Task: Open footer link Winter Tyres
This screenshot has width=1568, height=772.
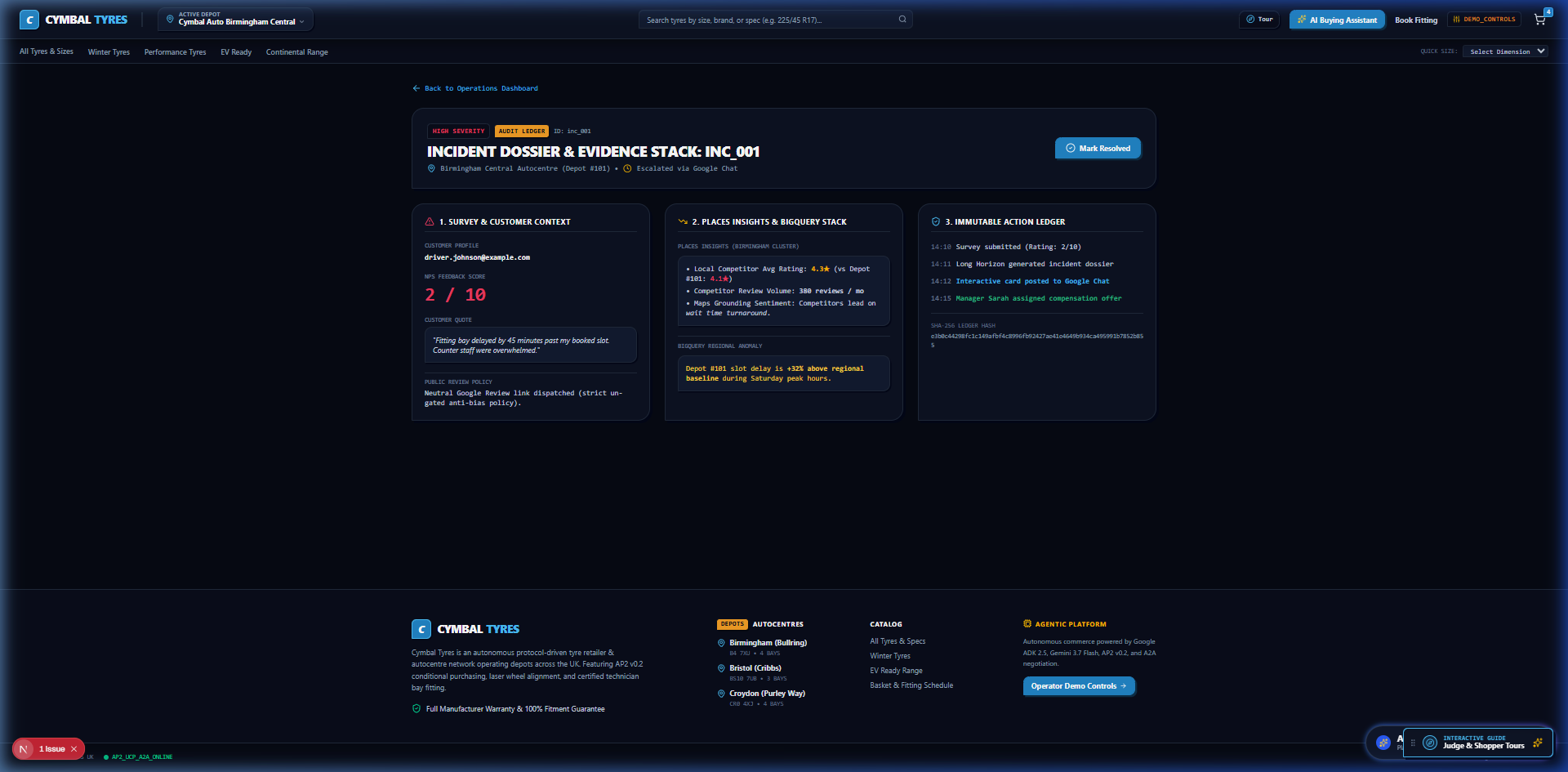Action: coord(890,656)
